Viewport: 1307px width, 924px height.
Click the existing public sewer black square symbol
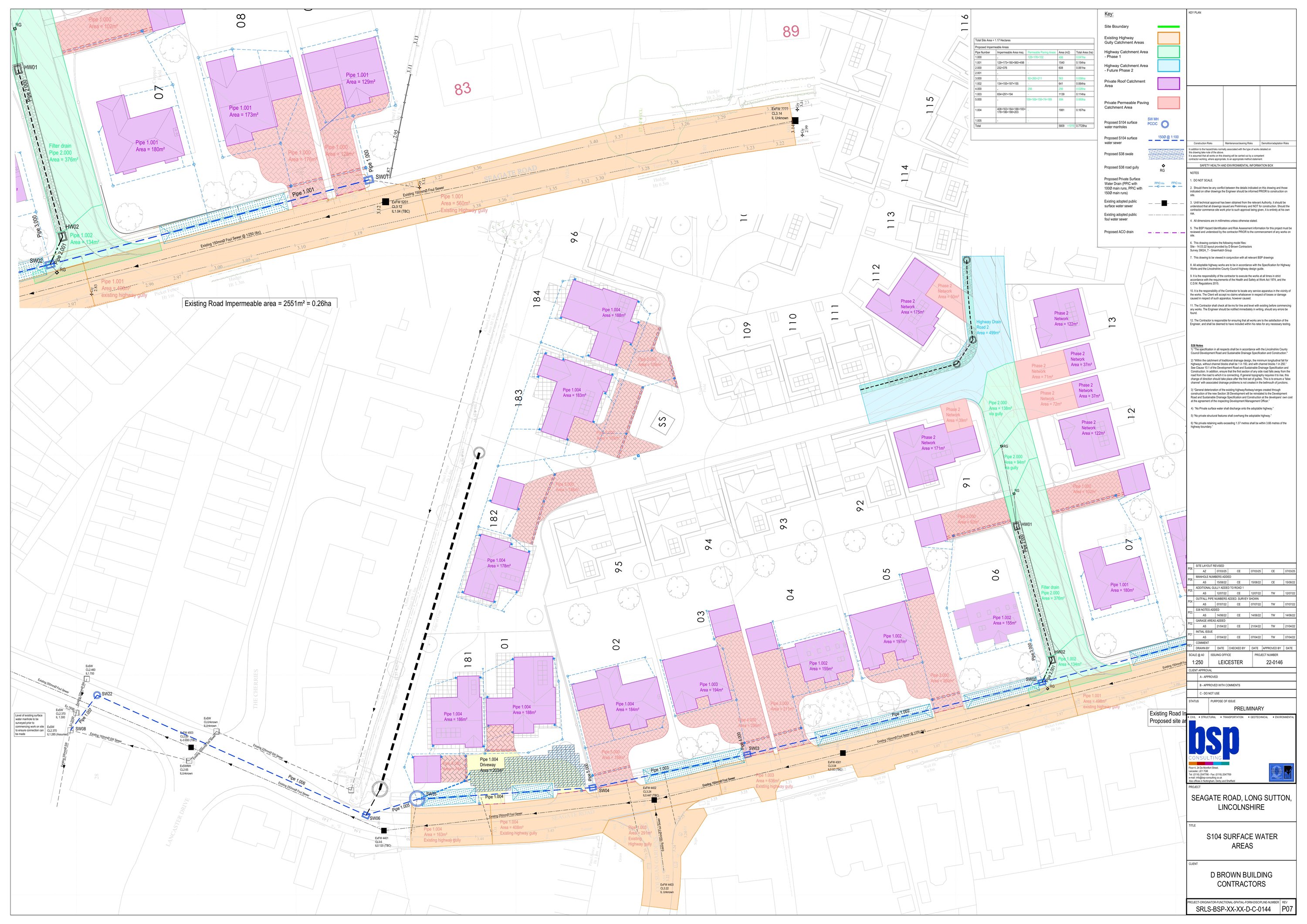(x=1164, y=203)
